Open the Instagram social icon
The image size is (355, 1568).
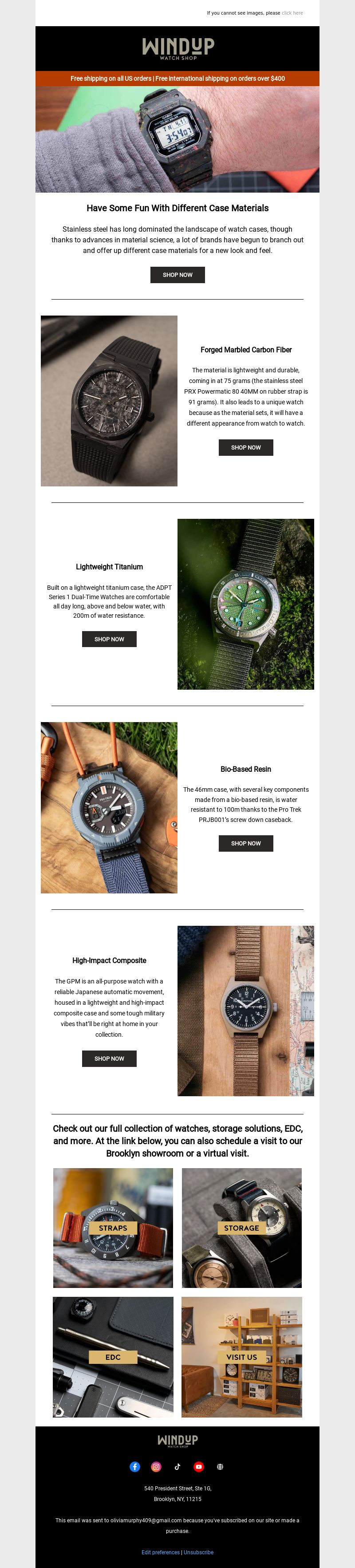tap(156, 1466)
